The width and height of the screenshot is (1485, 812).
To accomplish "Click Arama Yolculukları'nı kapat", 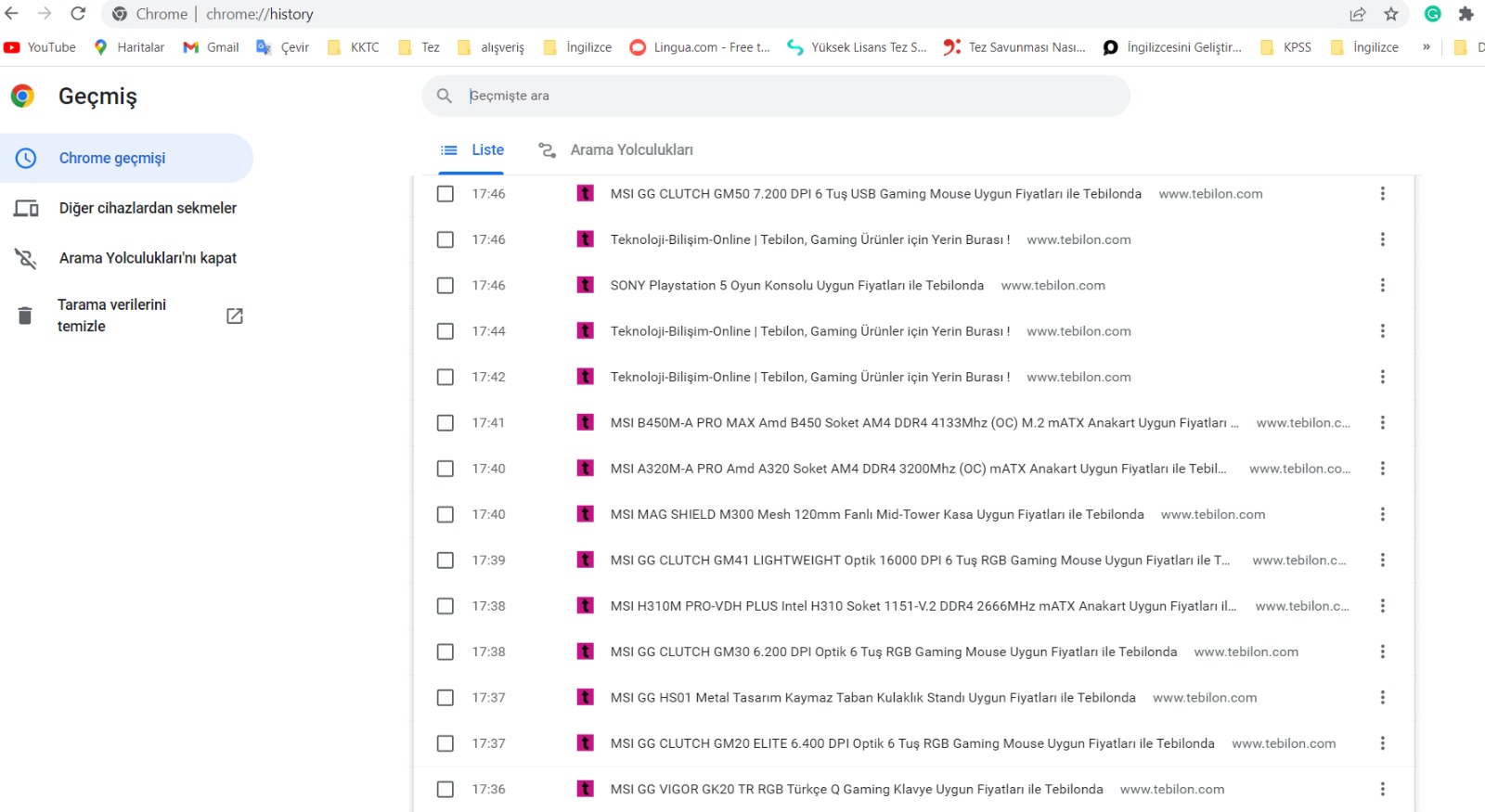I will point(126,258).
